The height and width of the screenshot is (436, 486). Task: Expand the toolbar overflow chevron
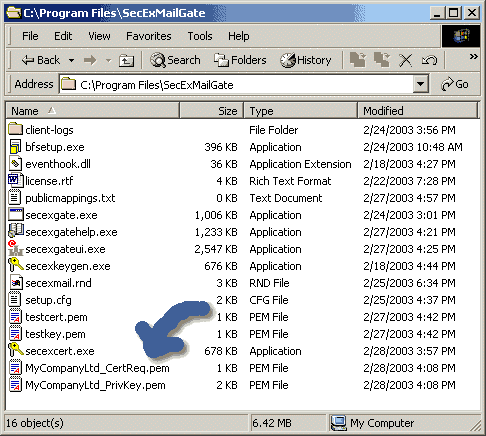(x=473, y=56)
